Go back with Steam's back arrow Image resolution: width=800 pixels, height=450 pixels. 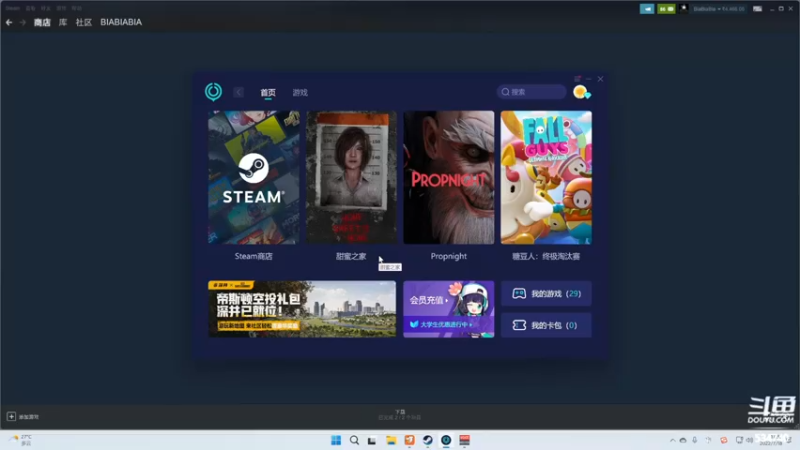[9, 22]
